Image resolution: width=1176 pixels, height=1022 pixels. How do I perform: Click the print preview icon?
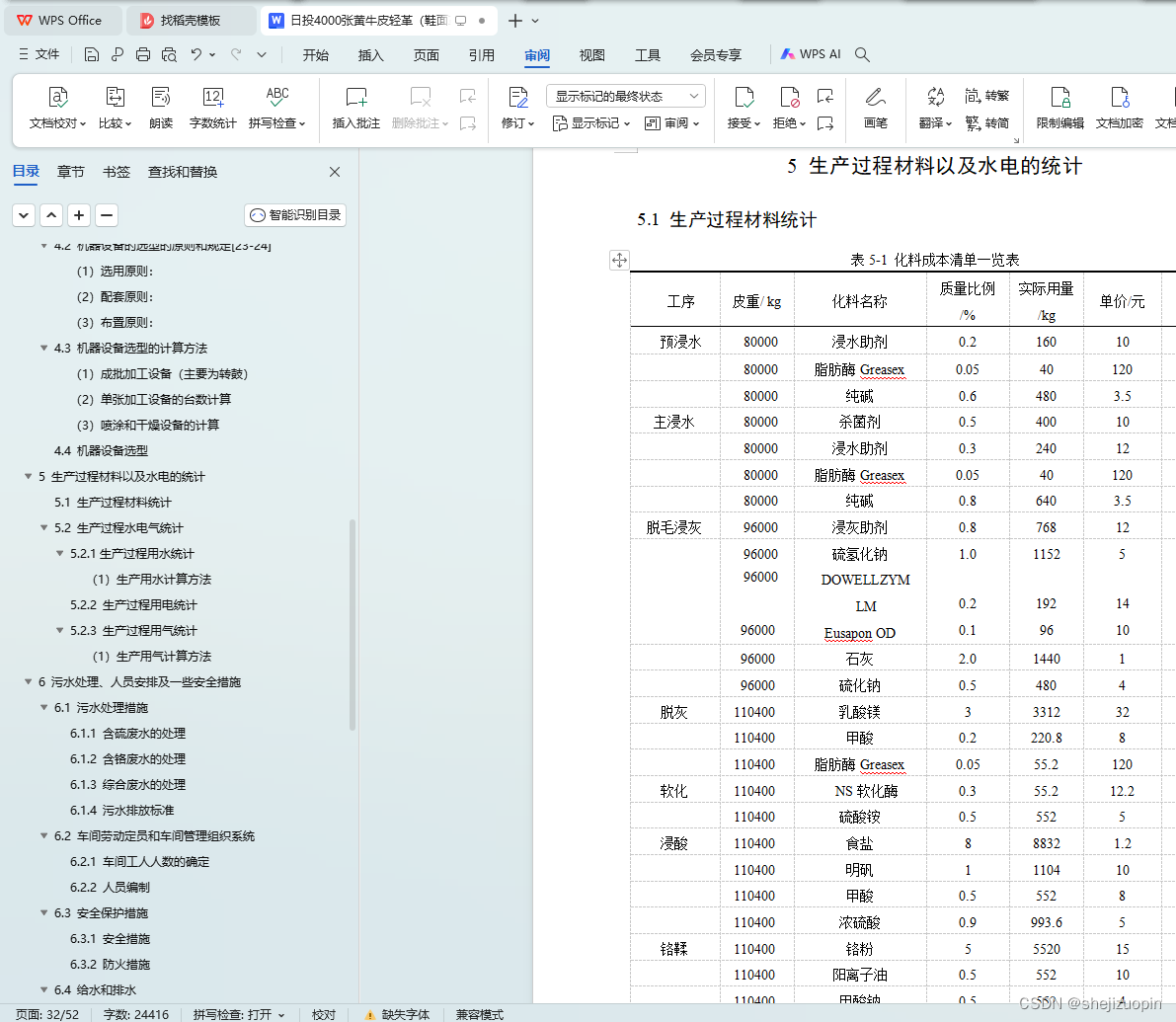pos(170,54)
